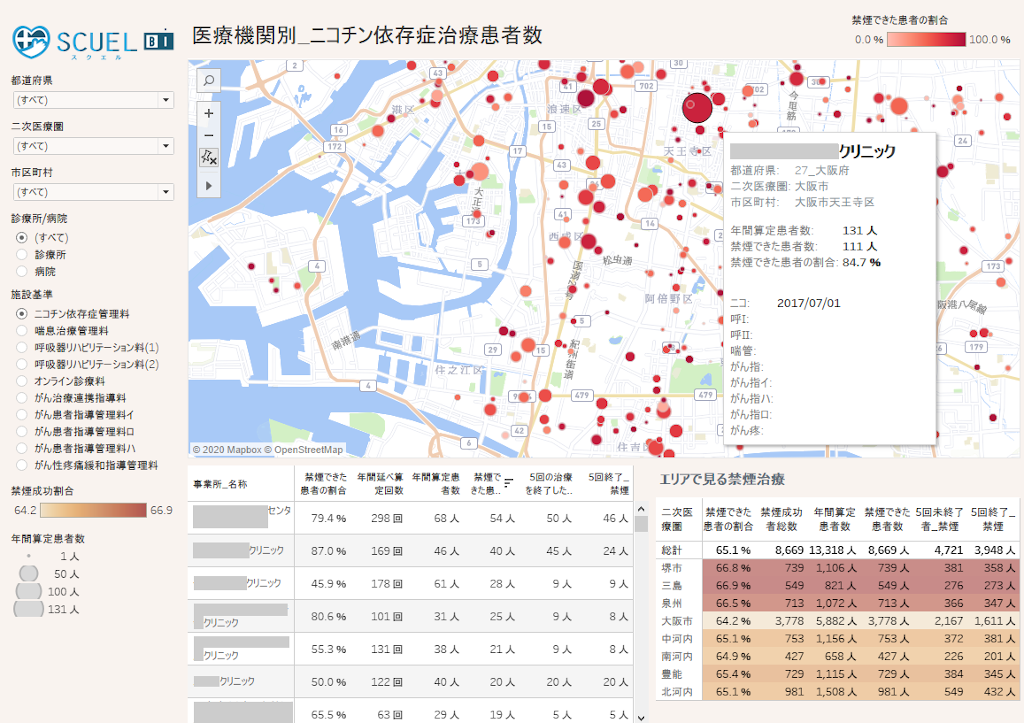Image resolution: width=1024 pixels, height=723 pixels.
Task: Expand map tools with the arrow icon
Action: coord(208,185)
